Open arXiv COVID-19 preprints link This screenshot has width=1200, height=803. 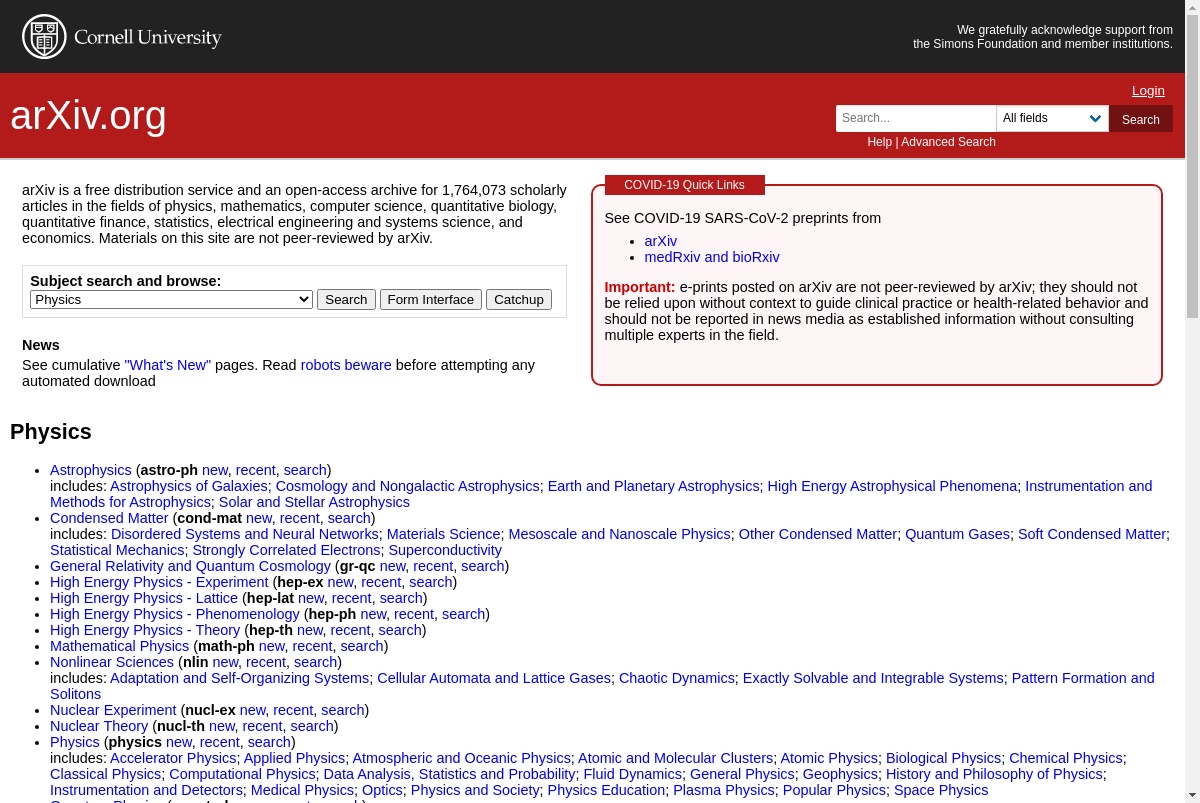tap(661, 241)
